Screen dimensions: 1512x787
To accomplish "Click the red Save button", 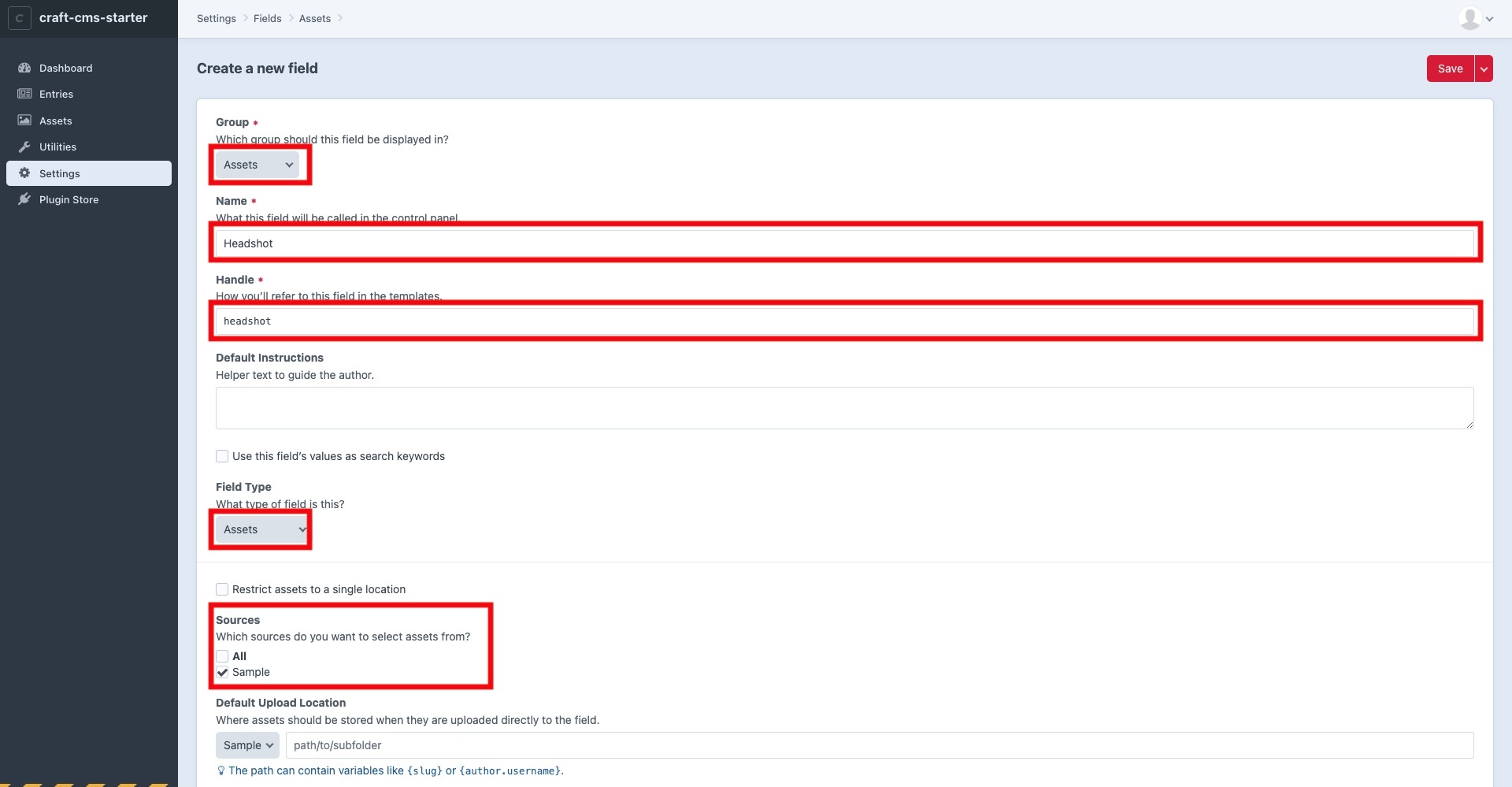I will pos(1450,69).
